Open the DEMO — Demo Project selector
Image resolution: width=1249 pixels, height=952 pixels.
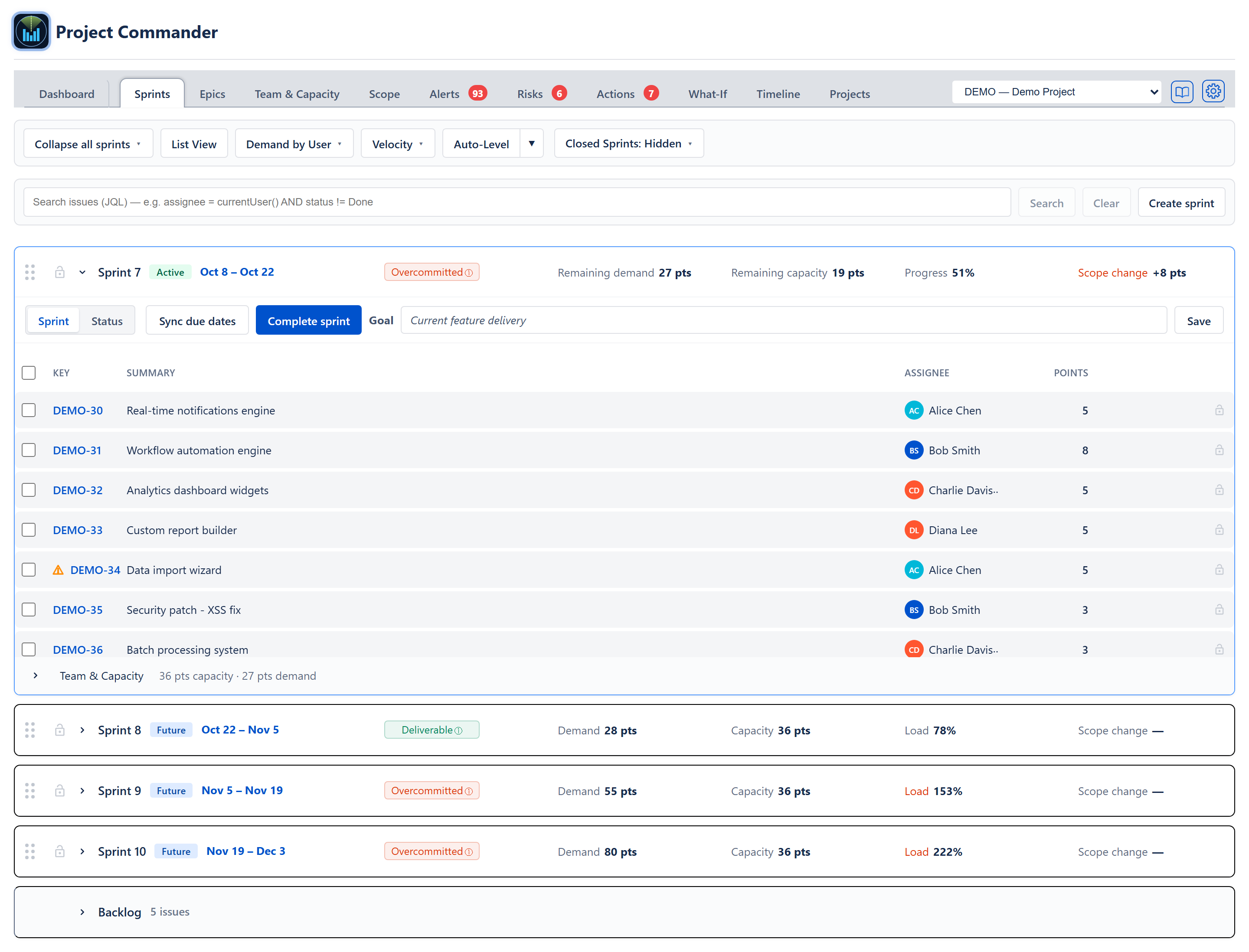1056,92
